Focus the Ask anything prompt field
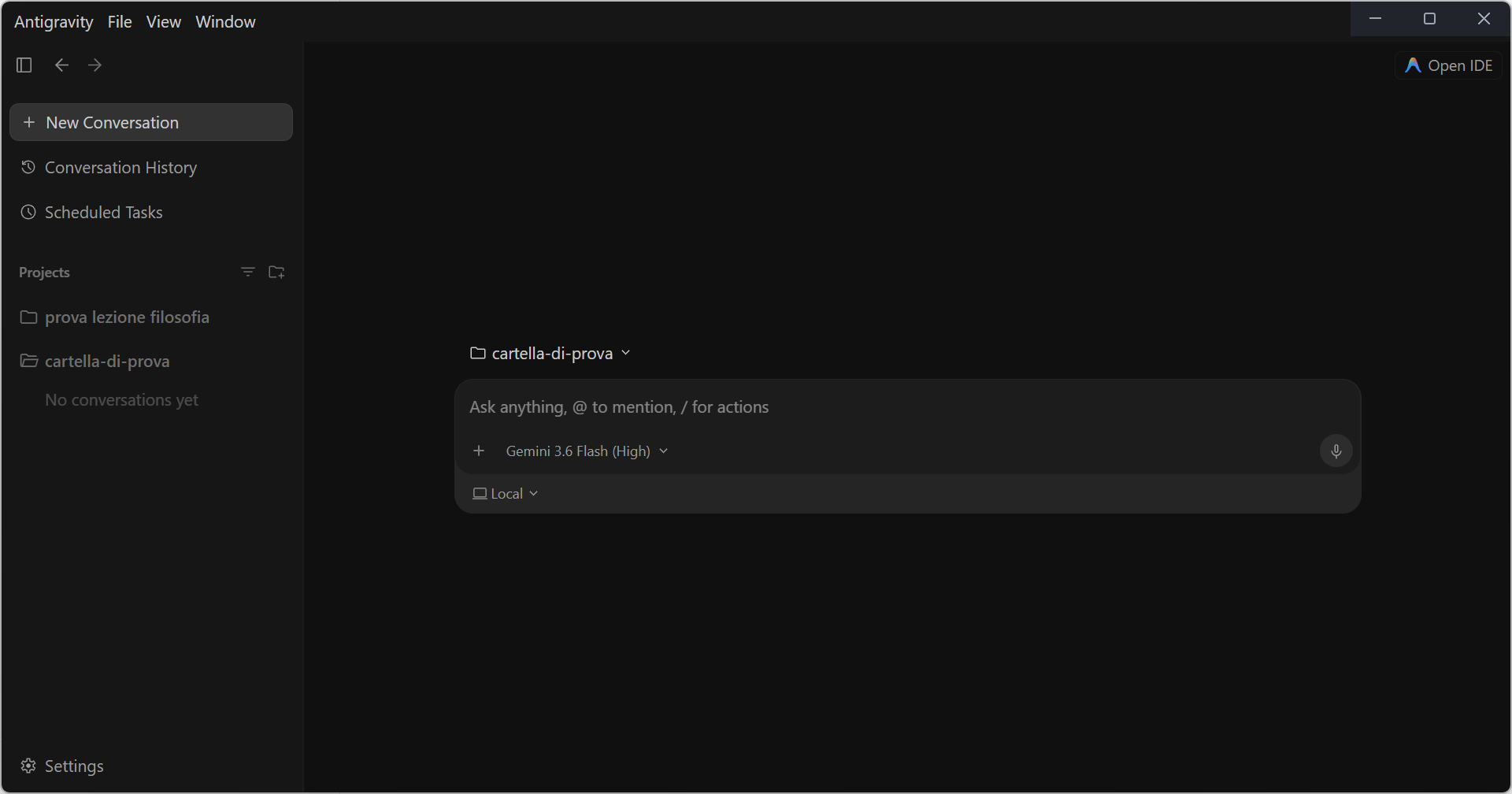Screen dimensions: 1512x794 907,407
